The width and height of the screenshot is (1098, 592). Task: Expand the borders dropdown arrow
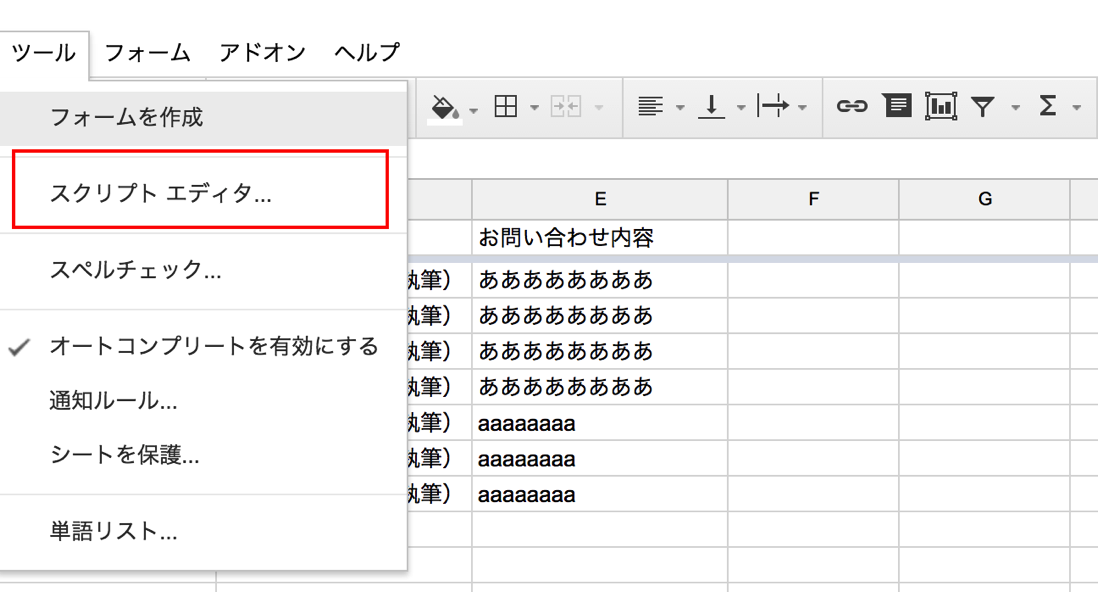click(x=534, y=108)
